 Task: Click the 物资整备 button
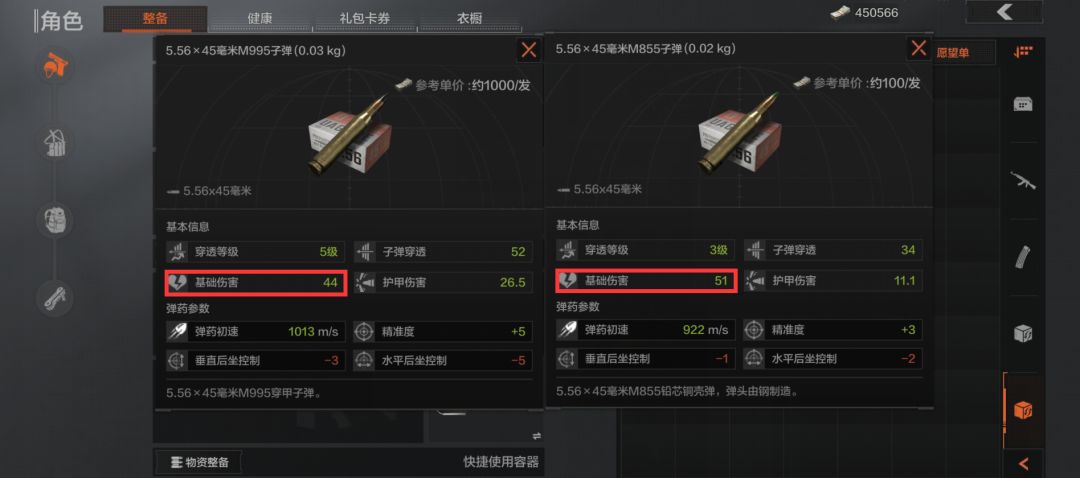click(x=198, y=461)
